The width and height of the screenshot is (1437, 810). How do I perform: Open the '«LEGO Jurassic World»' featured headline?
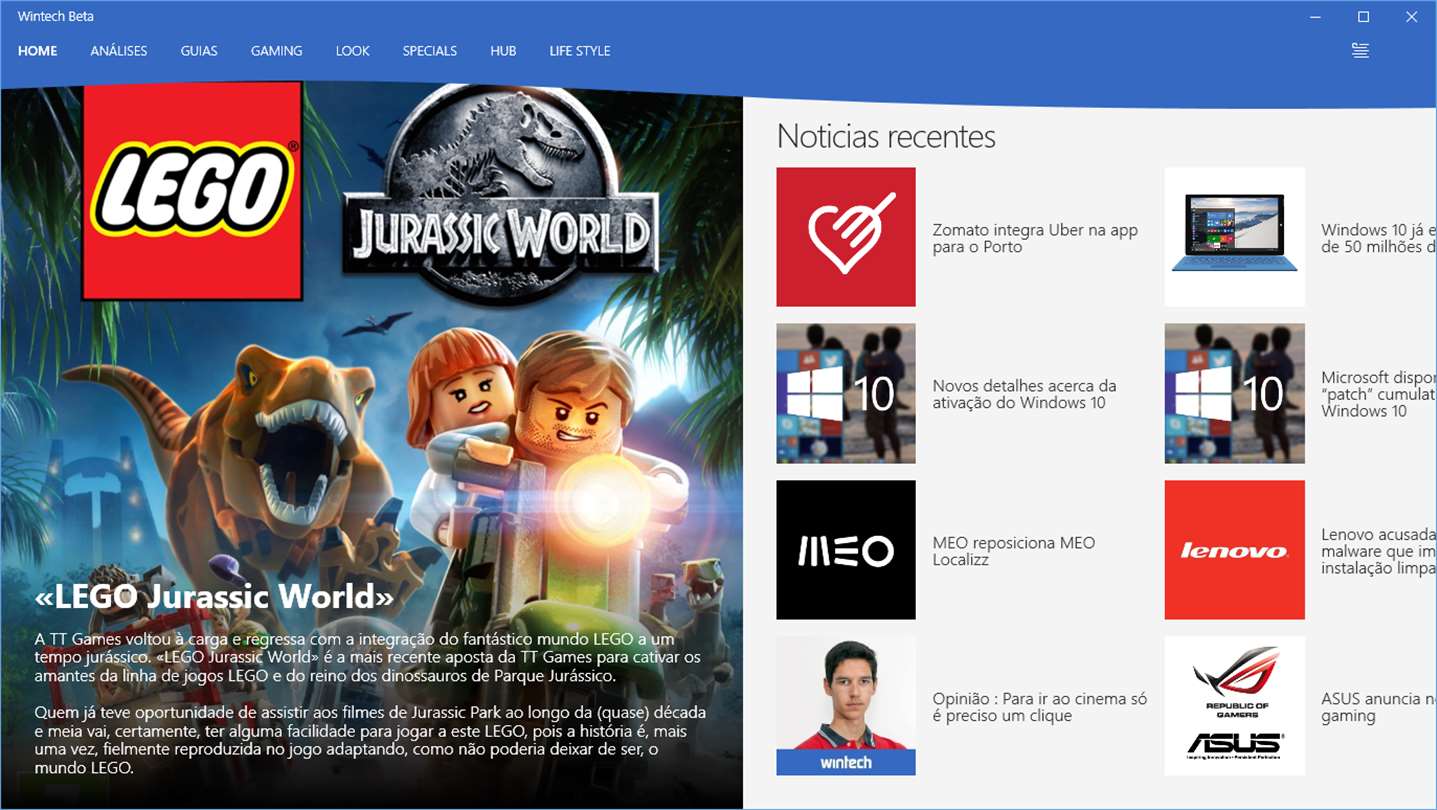214,597
